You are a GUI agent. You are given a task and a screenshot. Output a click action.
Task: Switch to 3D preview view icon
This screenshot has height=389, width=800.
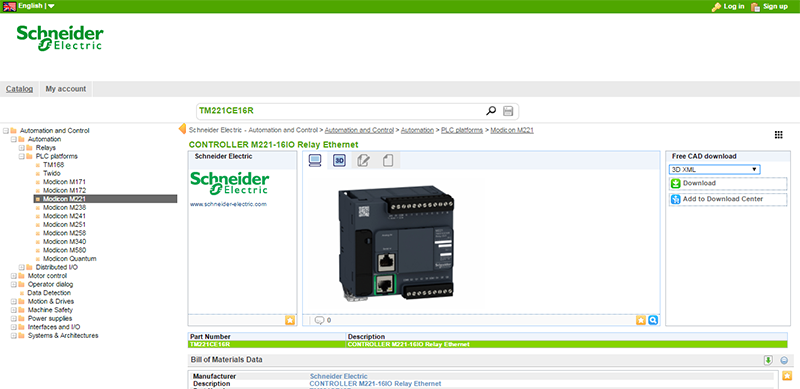[x=339, y=160]
